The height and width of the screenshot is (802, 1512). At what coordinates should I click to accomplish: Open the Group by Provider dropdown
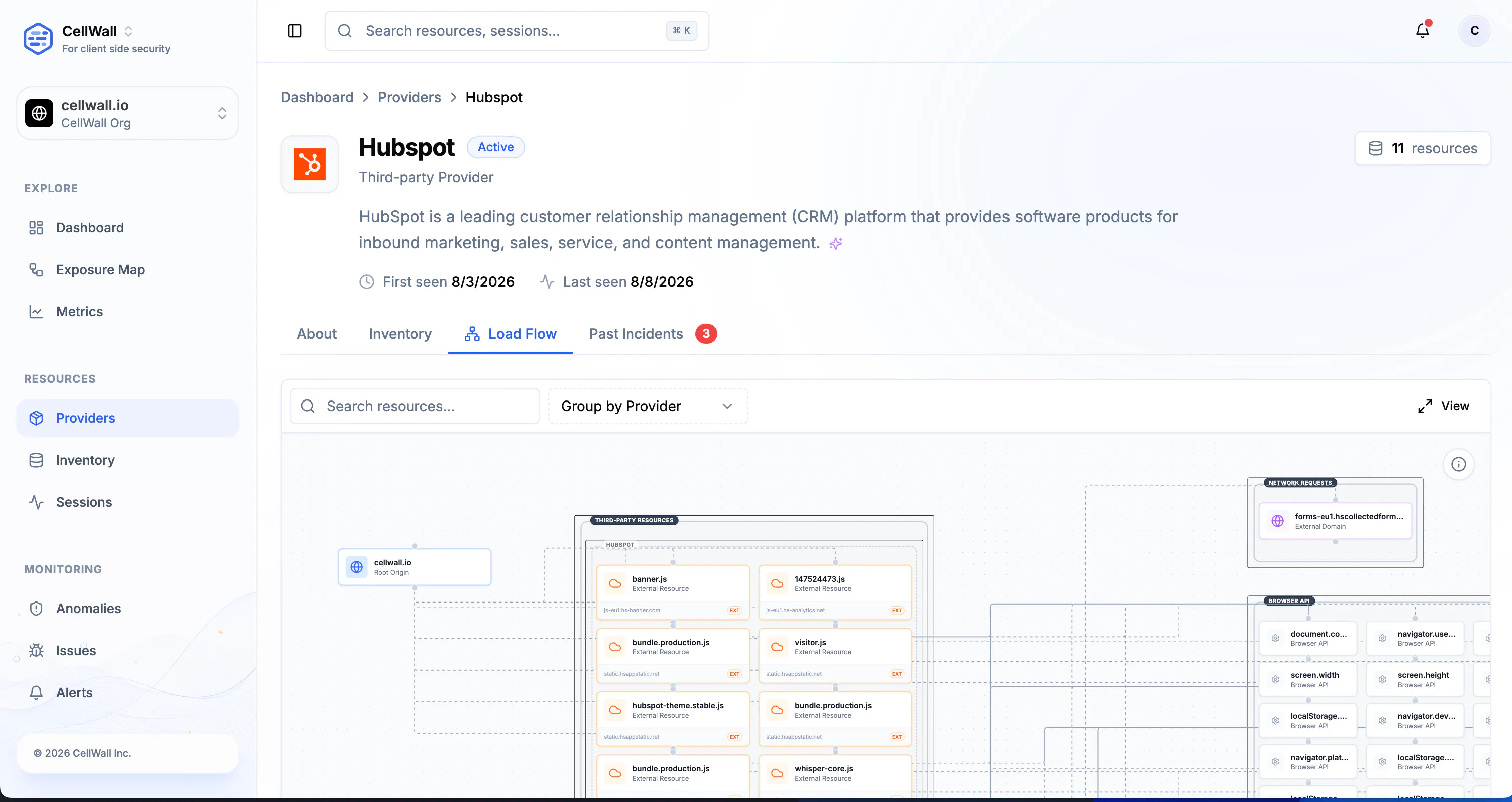(648, 407)
